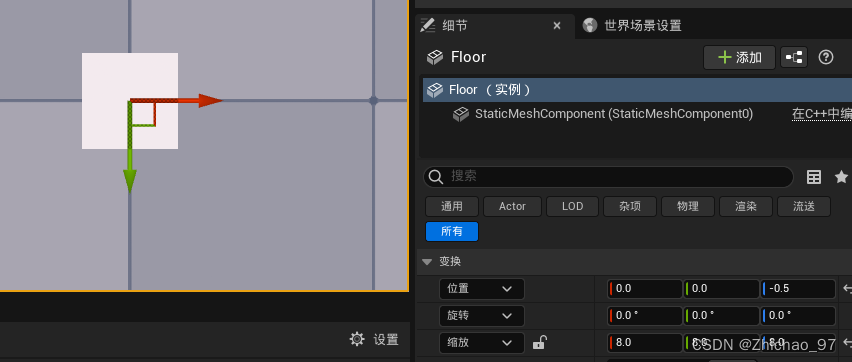The height and width of the screenshot is (362, 852).
Task: Filter details by 通用
Action: (452, 207)
